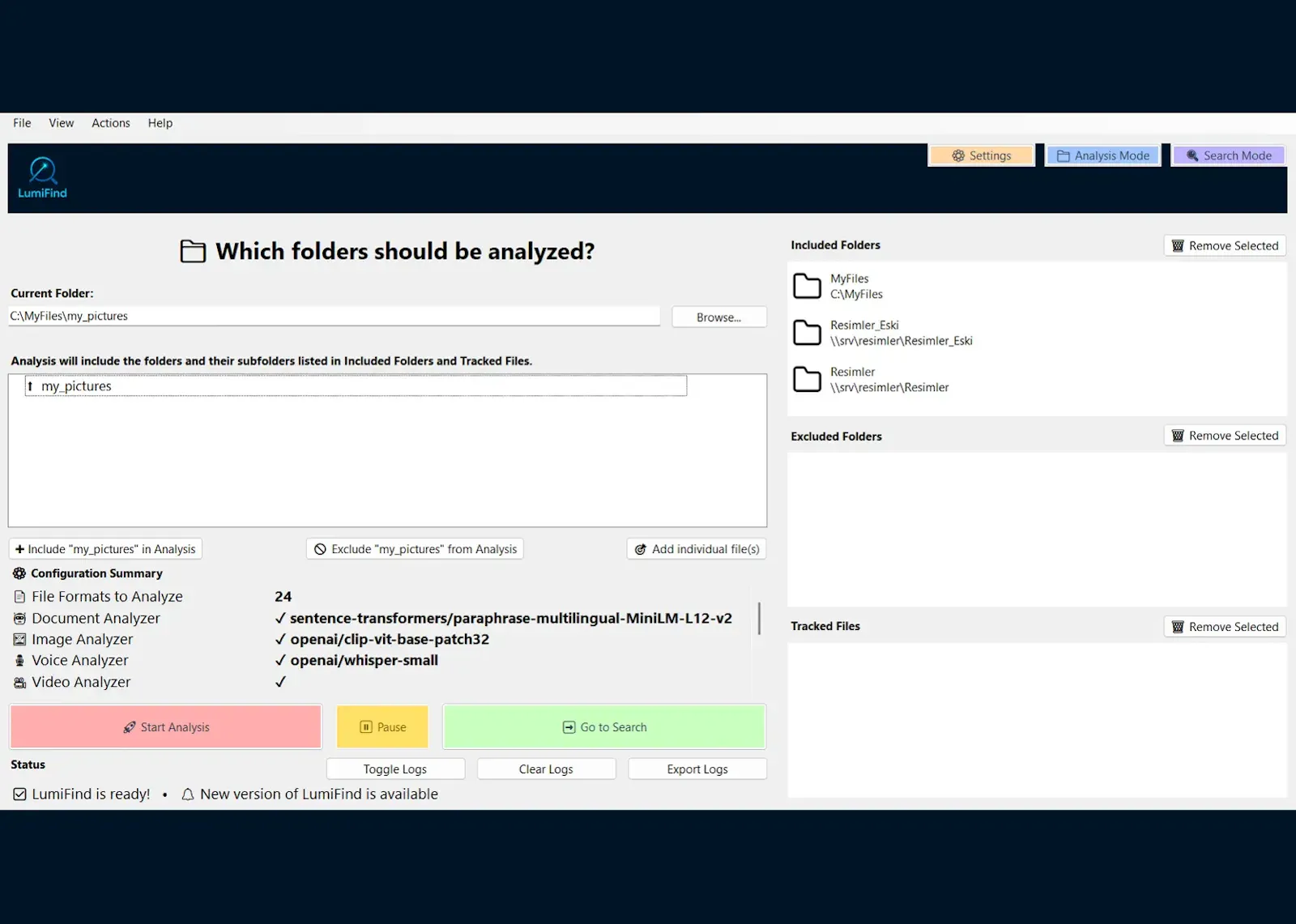Viewport: 1296px width, 924px height.
Task: Open the Actions menu
Action: point(110,123)
